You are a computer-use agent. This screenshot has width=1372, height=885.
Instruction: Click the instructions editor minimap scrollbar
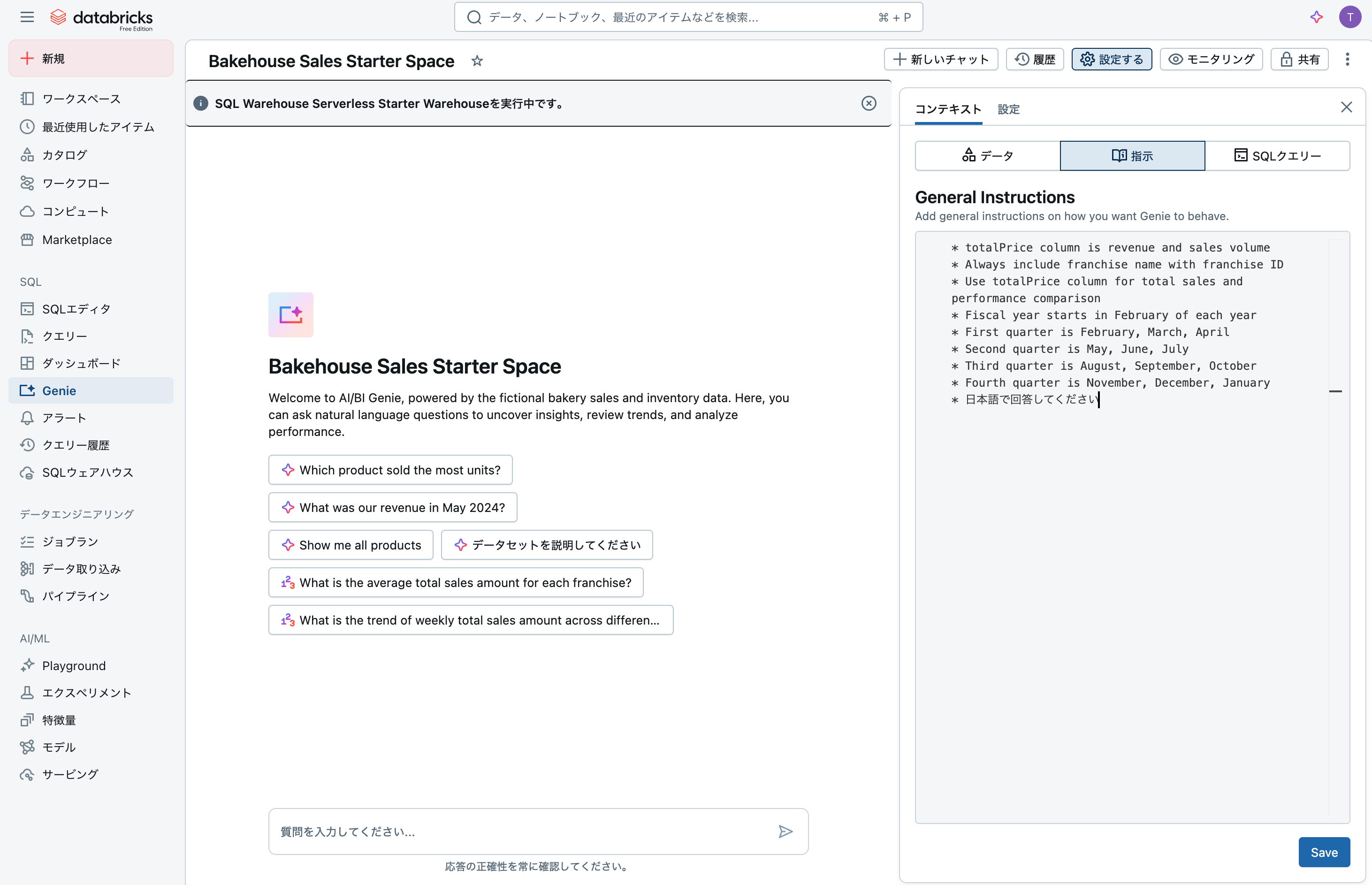click(x=1336, y=526)
